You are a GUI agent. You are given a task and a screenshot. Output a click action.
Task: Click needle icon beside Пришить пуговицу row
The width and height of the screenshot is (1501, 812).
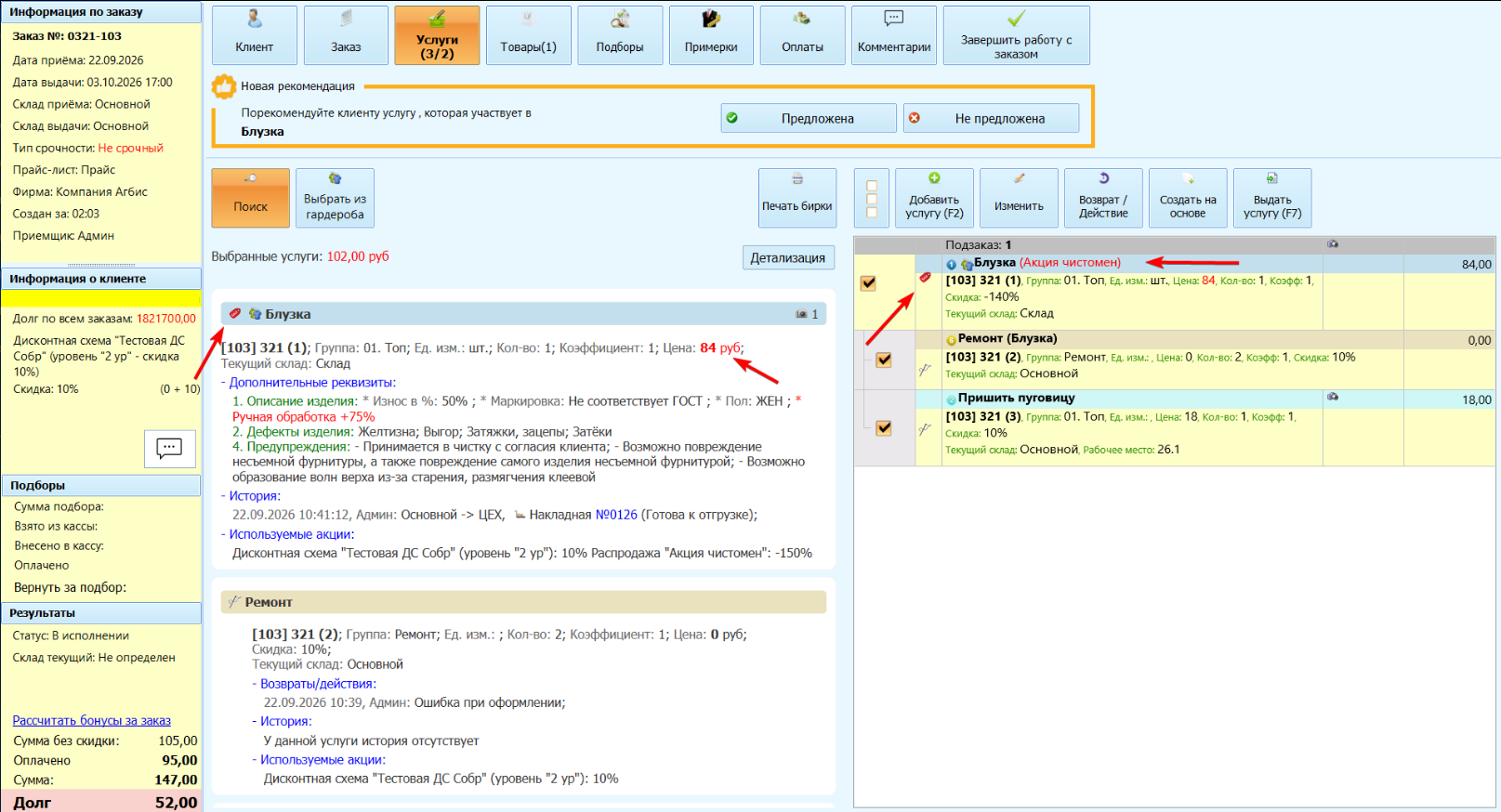[925, 429]
